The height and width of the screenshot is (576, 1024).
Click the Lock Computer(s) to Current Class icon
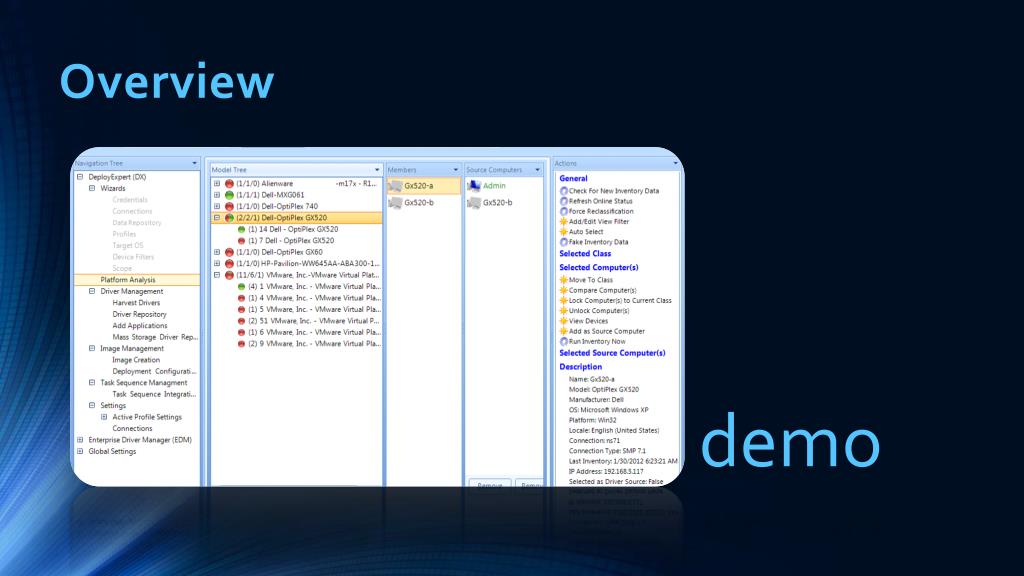coord(564,300)
